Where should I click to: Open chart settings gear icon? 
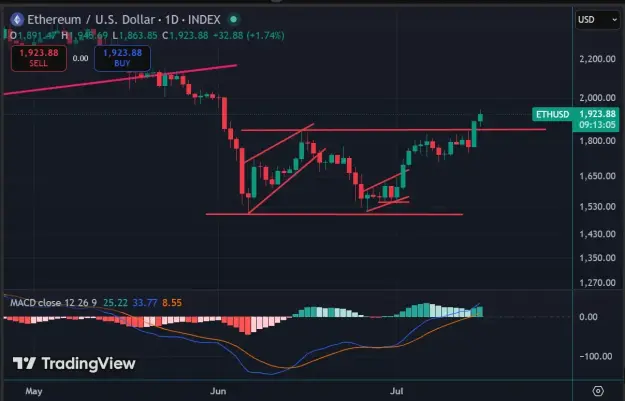(598, 391)
